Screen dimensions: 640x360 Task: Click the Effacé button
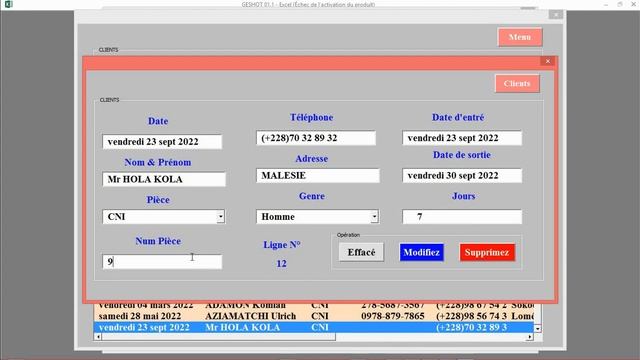pyautogui.click(x=361, y=252)
